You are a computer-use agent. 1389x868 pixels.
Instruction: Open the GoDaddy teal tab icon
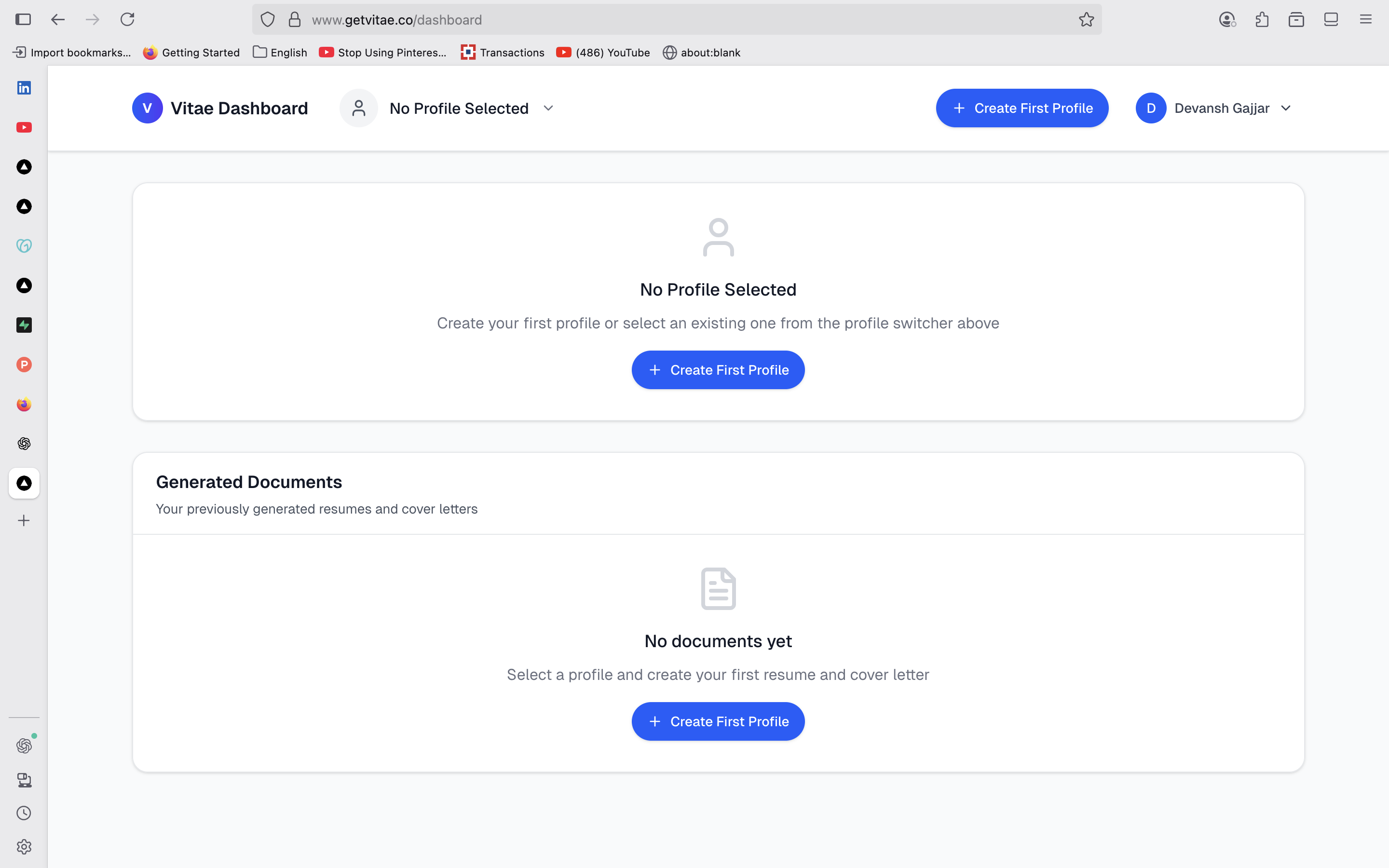coord(24,246)
